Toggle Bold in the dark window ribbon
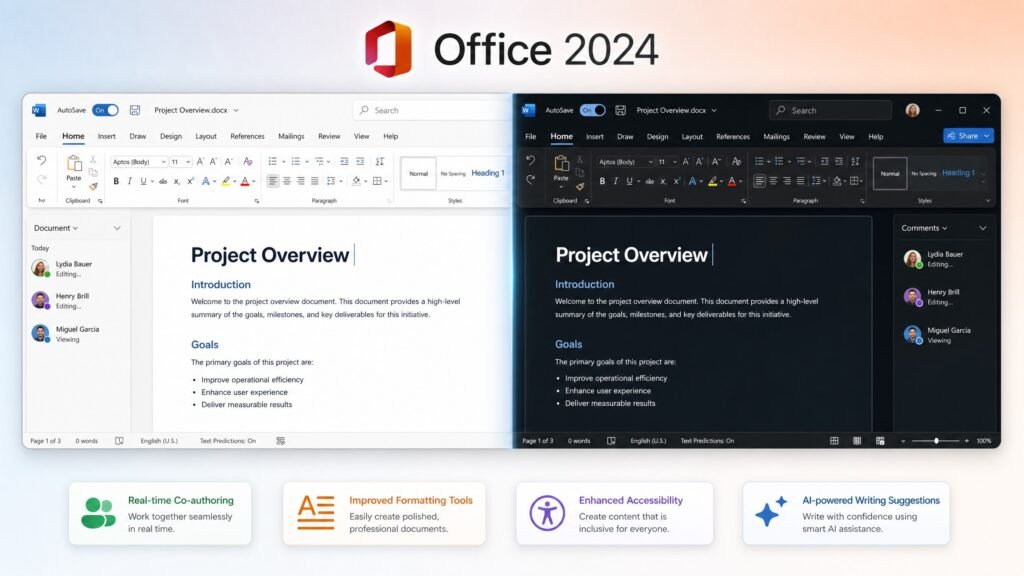 (x=602, y=181)
